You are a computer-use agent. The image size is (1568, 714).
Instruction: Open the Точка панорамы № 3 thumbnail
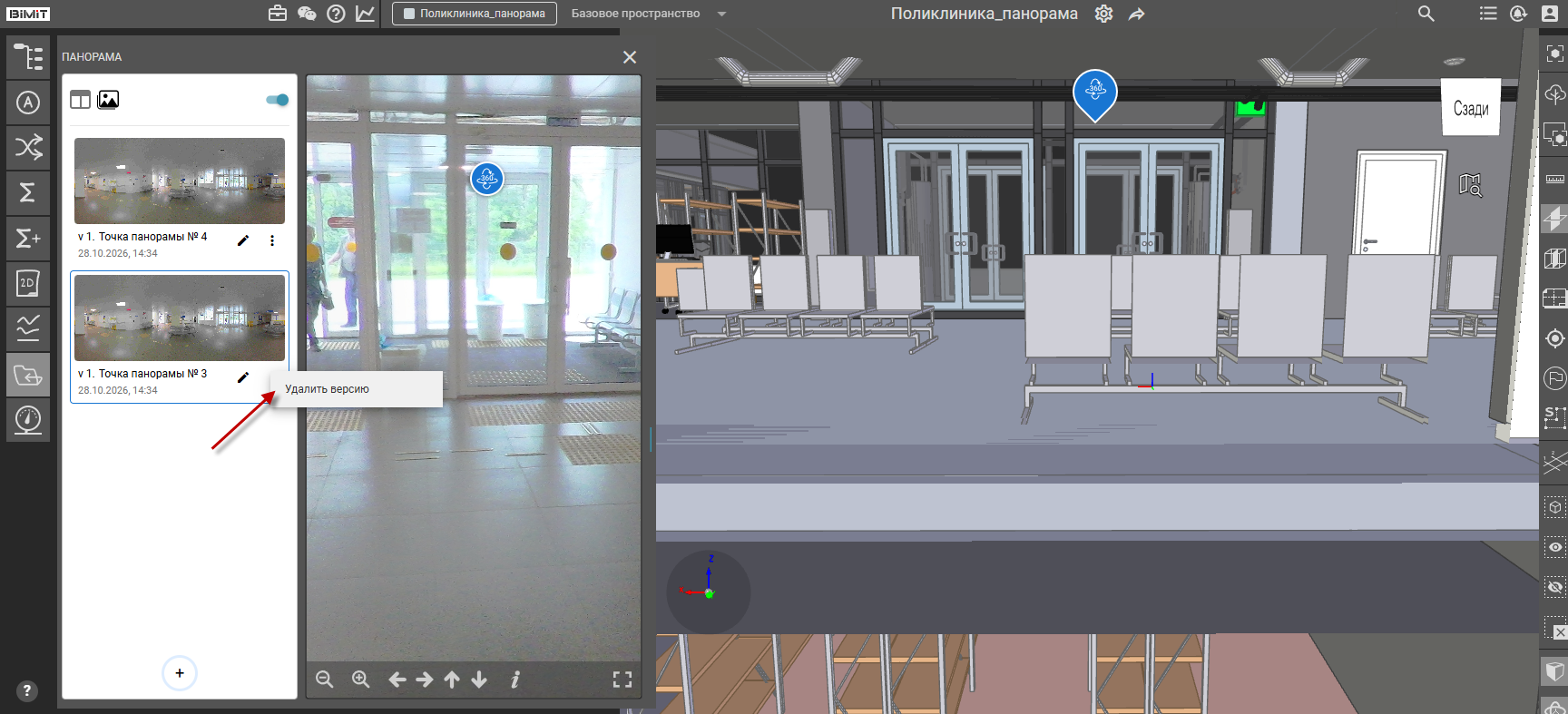point(180,318)
